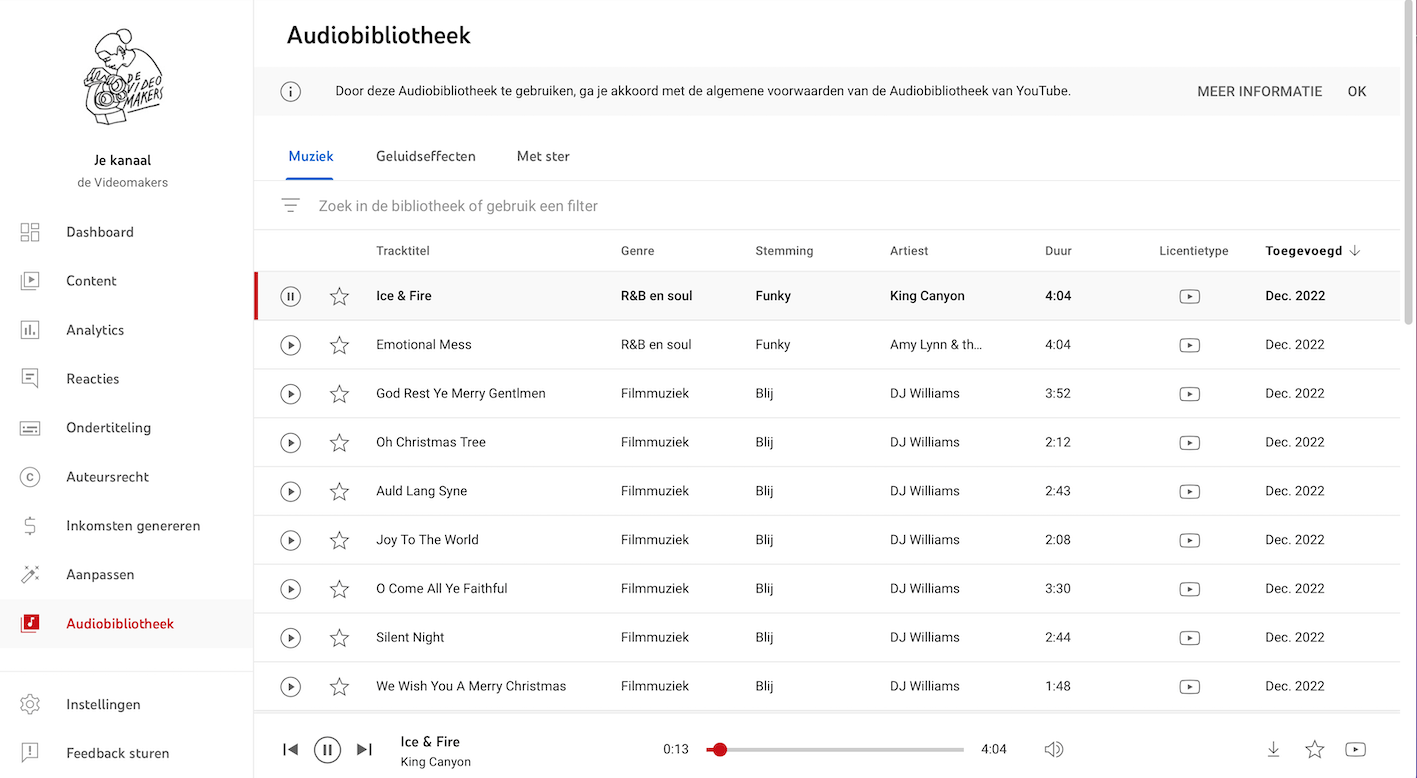The image size is (1417, 778).
Task: Star the Ice & Fire track row
Action: pyautogui.click(x=339, y=296)
